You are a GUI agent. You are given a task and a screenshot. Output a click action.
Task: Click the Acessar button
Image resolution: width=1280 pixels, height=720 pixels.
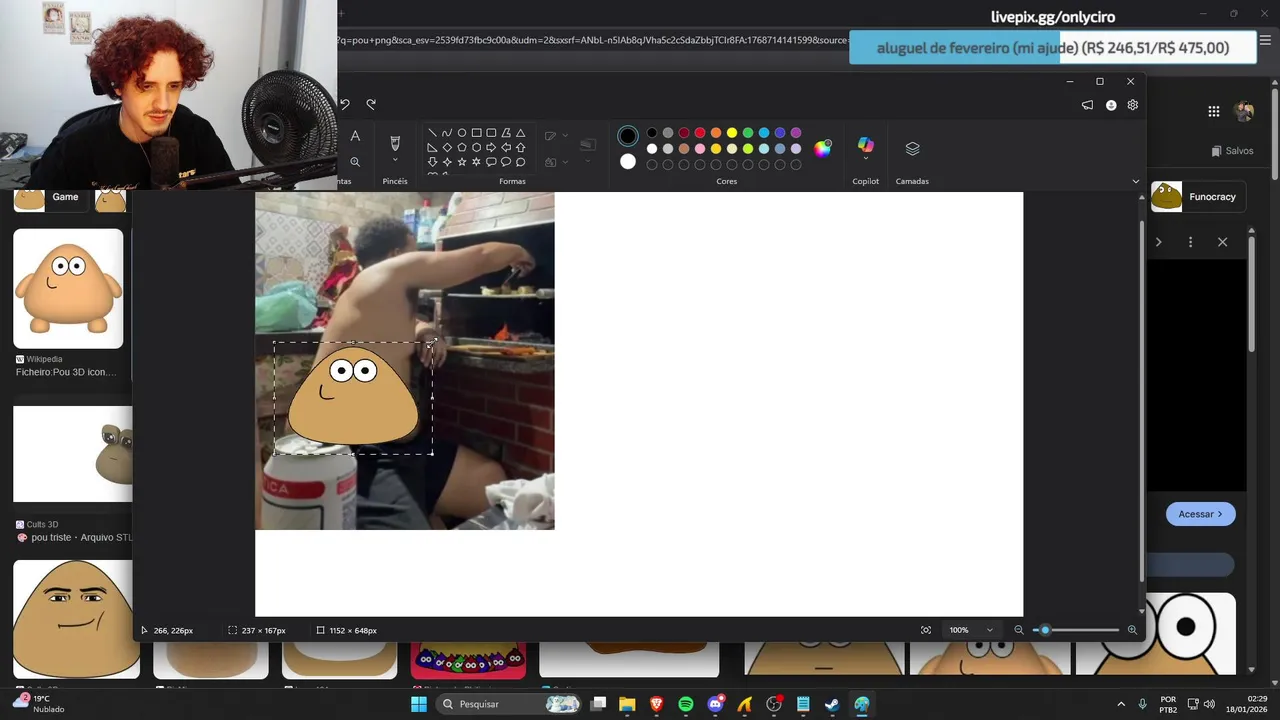tap(1200, 514)
